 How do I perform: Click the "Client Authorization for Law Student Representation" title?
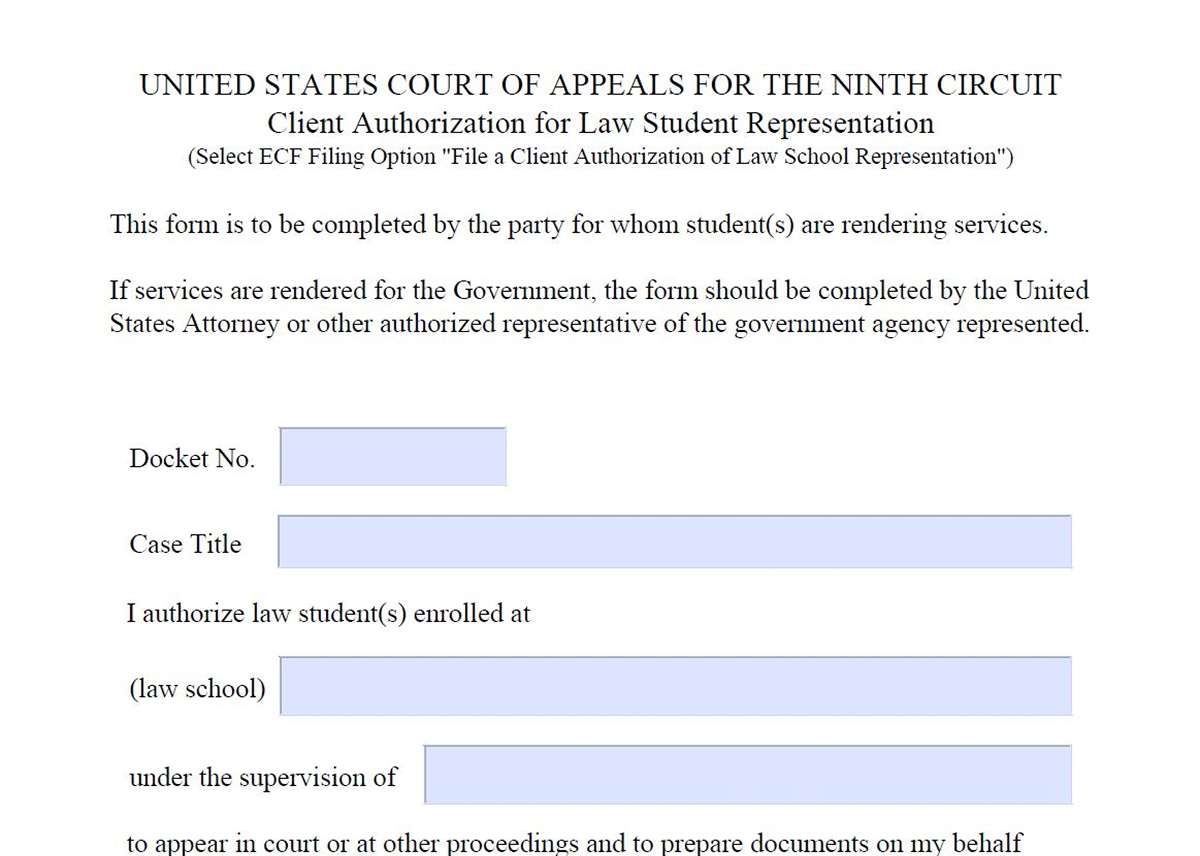coord(600,124)
